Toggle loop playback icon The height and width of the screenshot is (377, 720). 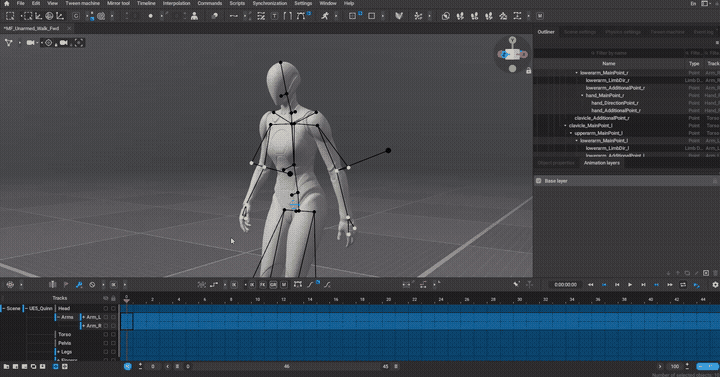683,285
